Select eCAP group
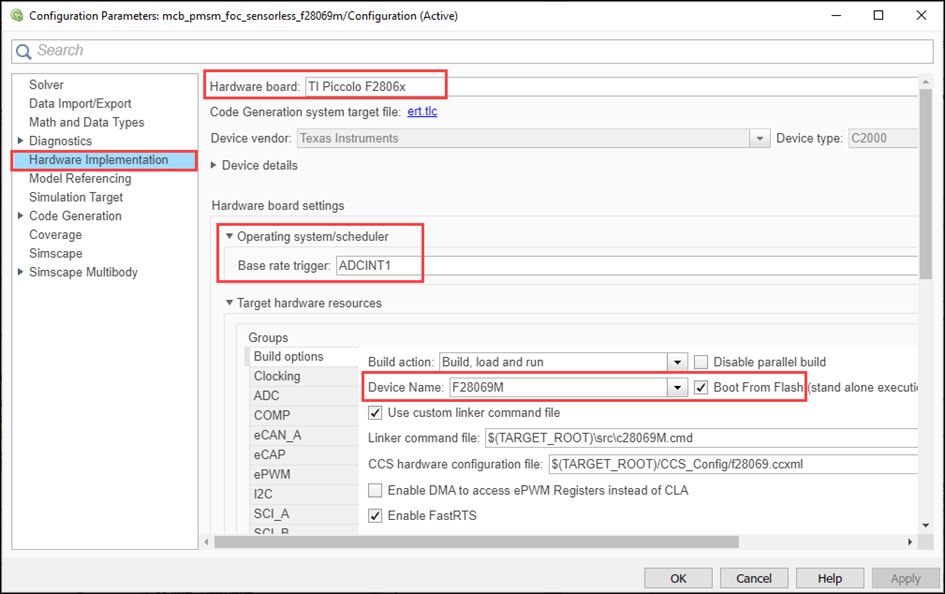Screen dimensions: 945x594 pyautogui.click(x=303, y=455)
